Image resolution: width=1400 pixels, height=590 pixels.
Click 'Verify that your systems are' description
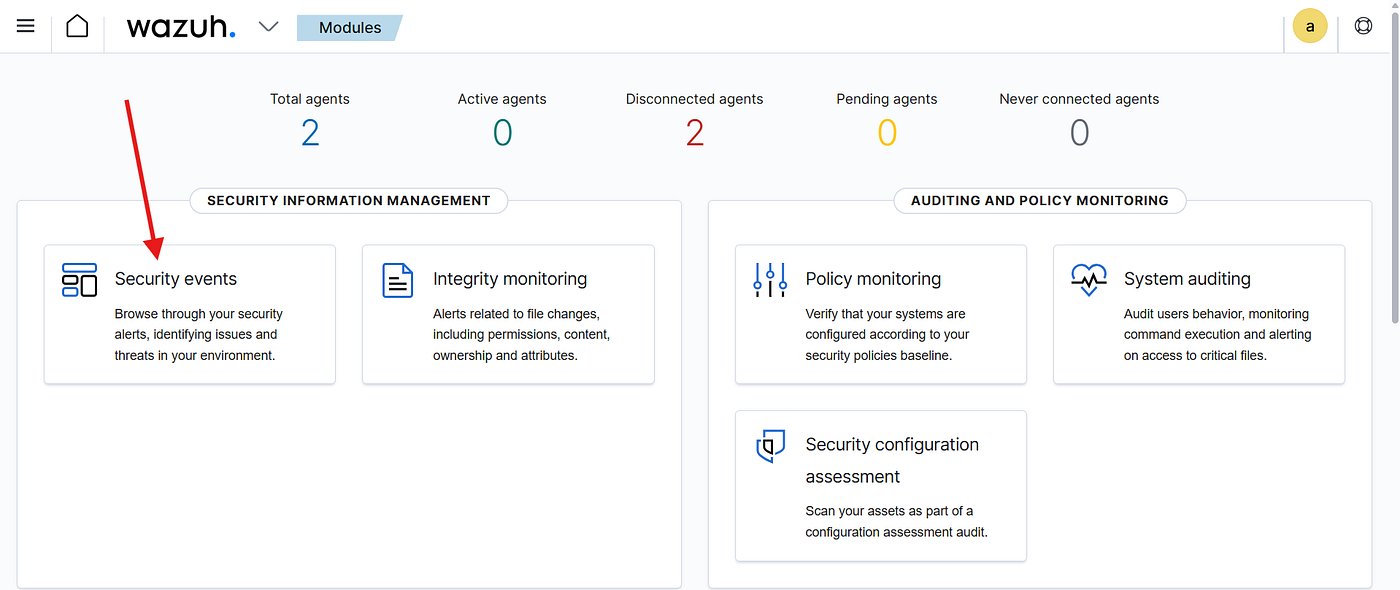(x=888, y=334)
